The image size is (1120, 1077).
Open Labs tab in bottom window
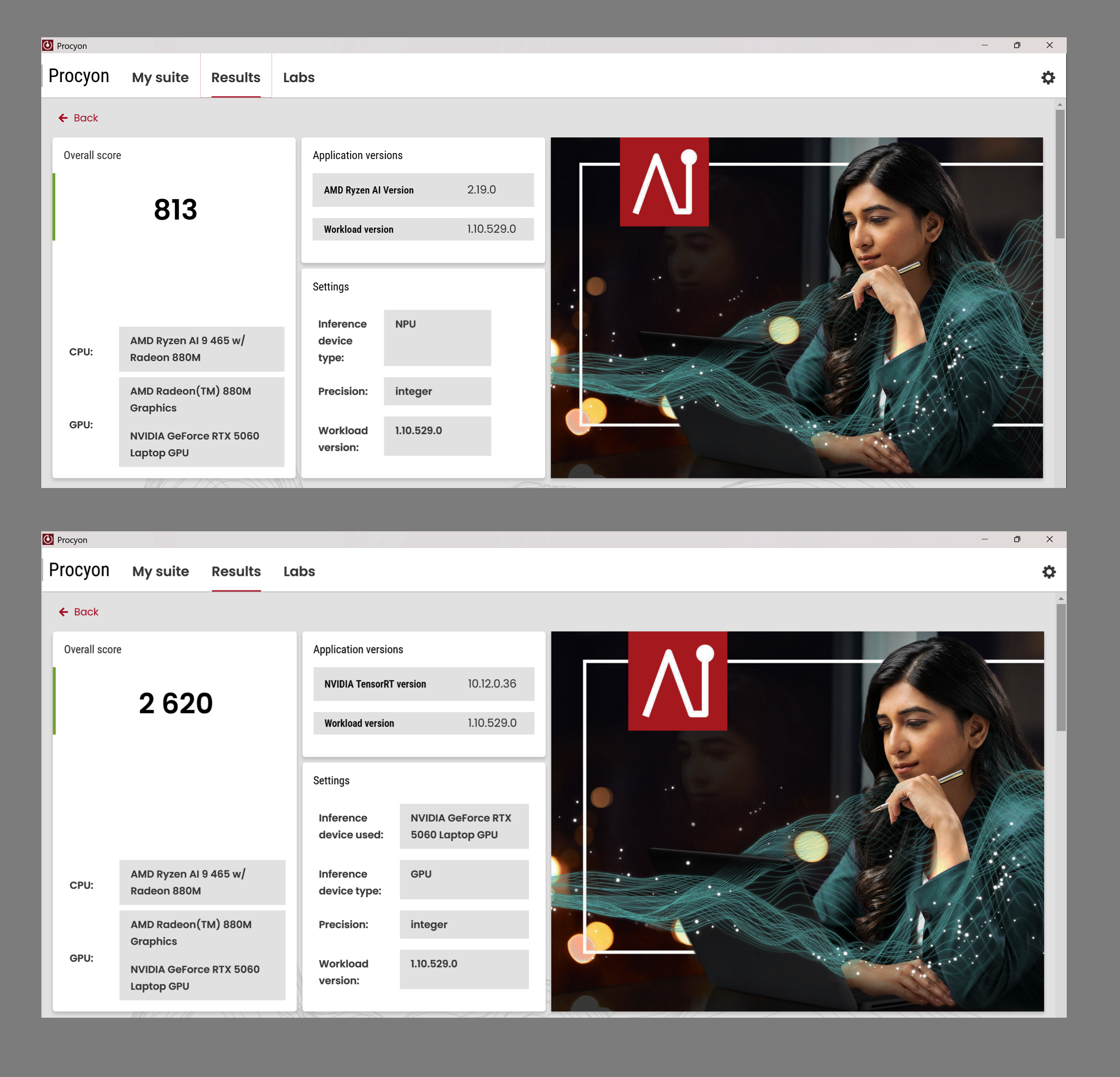click(x=299, y=571)
